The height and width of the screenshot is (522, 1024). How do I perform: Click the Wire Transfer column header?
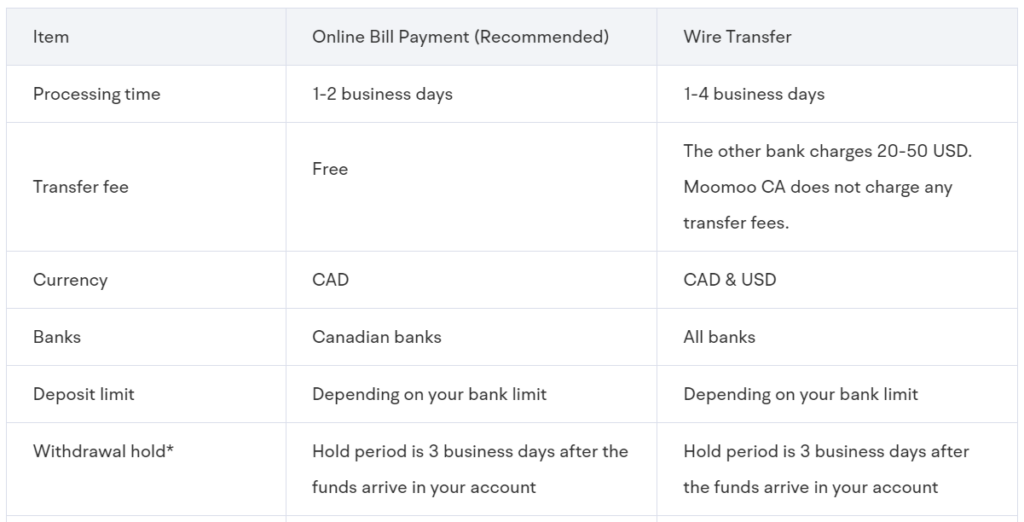click(737, 37)
